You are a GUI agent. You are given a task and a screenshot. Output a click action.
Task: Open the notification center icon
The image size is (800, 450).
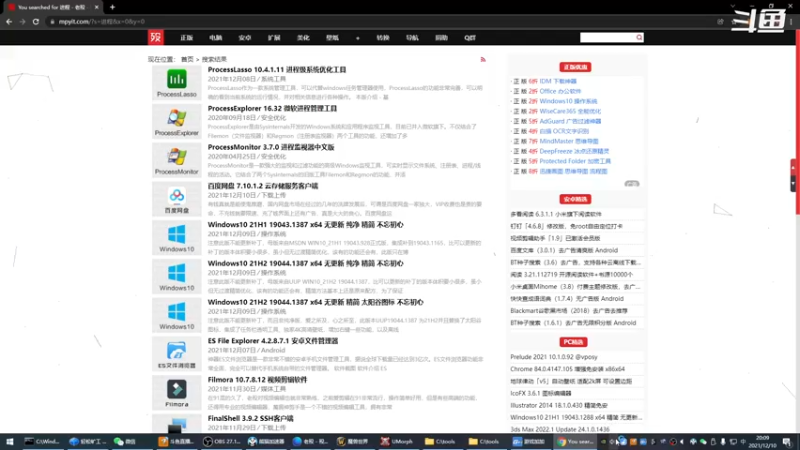787,442
